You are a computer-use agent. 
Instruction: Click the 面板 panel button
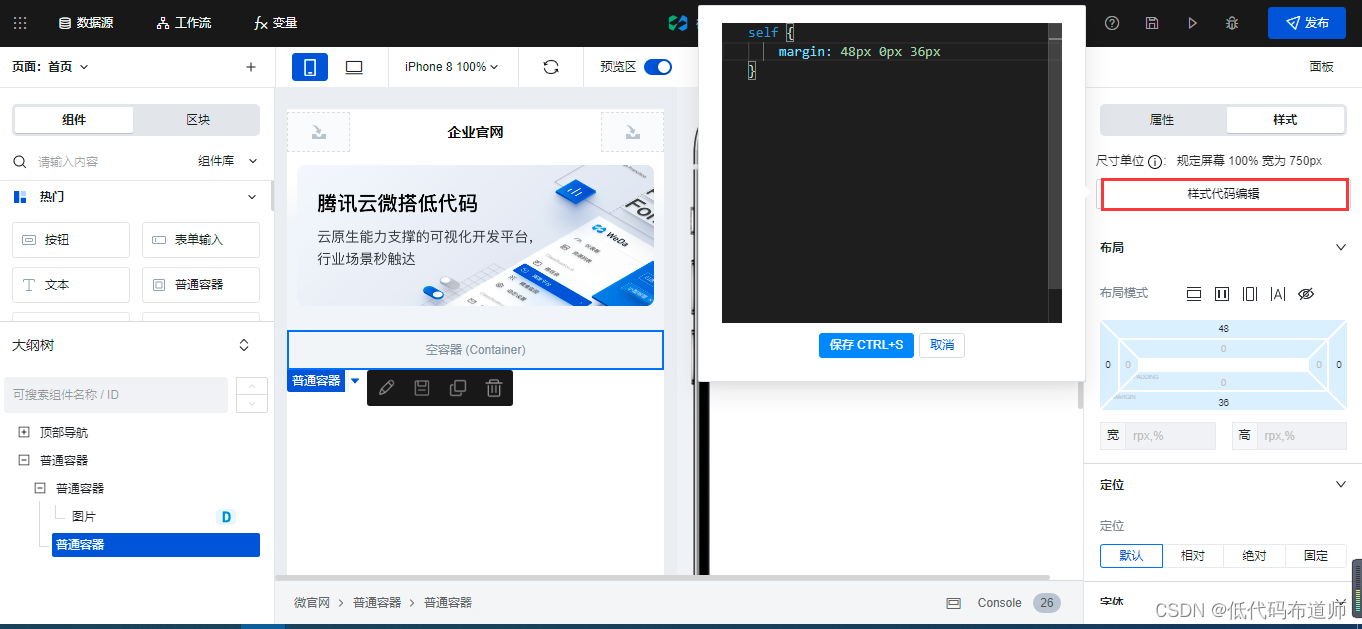pyautogui.click(x=1321, y=67)
